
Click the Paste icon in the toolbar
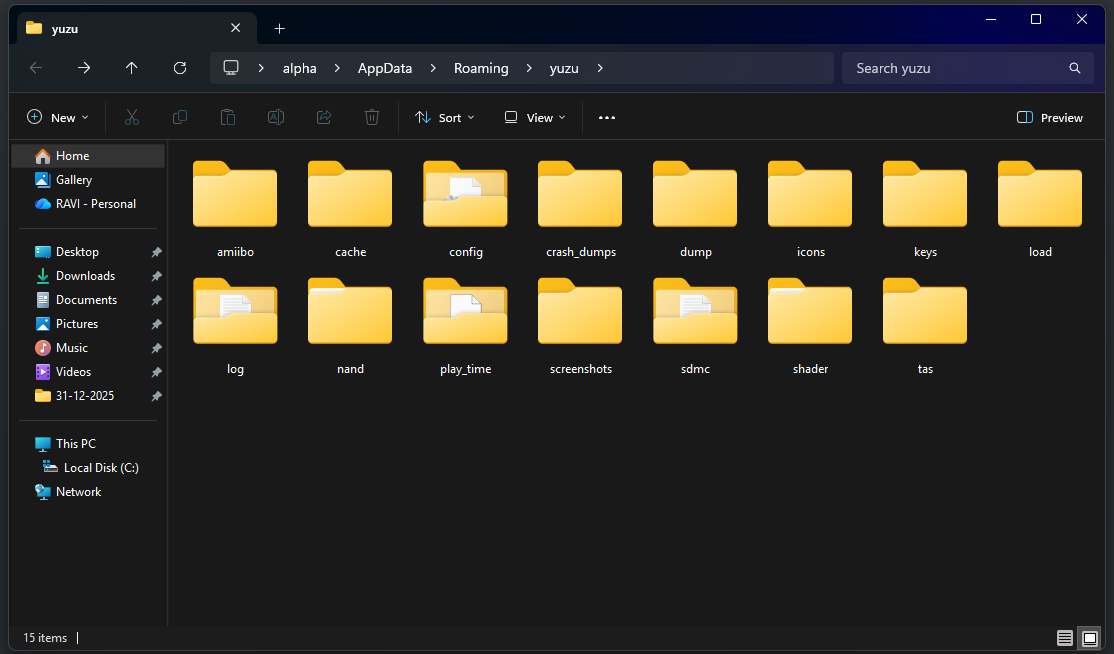tap(227, 117)
